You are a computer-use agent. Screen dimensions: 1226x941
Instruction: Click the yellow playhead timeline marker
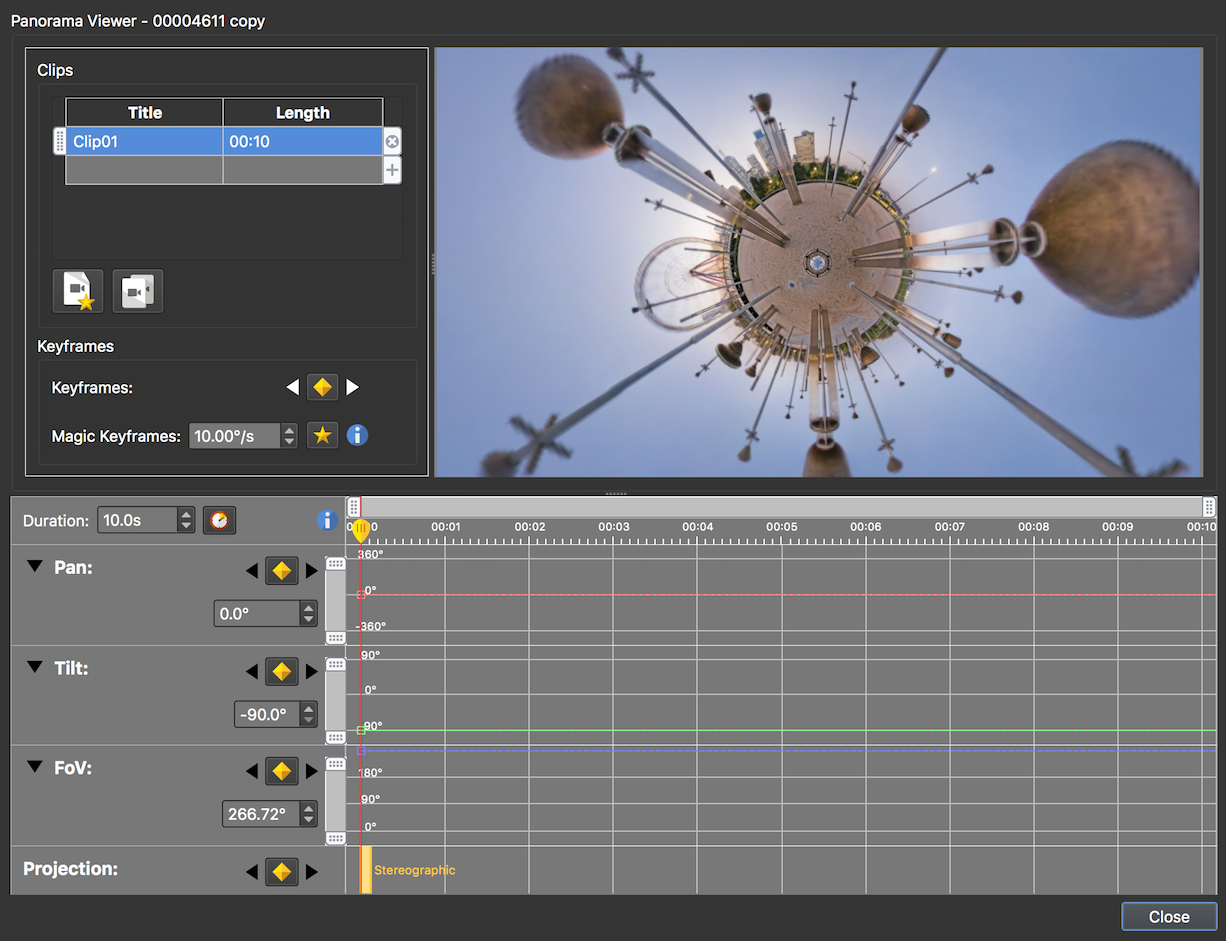click(361, 531)
